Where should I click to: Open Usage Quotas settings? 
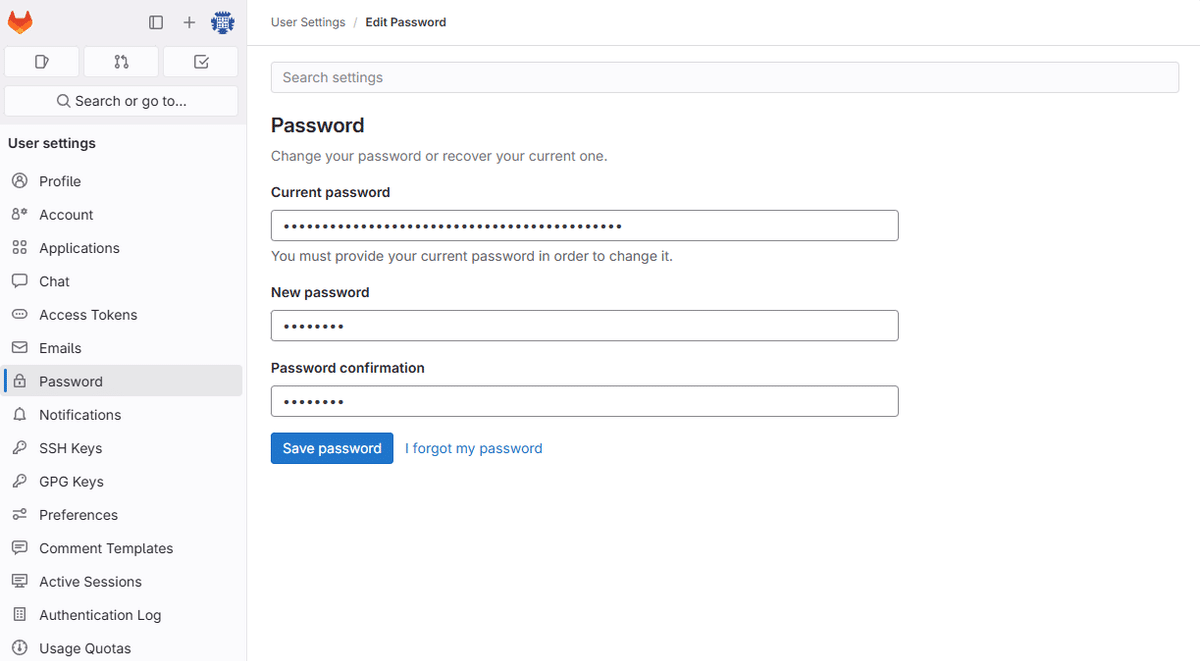coord(83,648)
